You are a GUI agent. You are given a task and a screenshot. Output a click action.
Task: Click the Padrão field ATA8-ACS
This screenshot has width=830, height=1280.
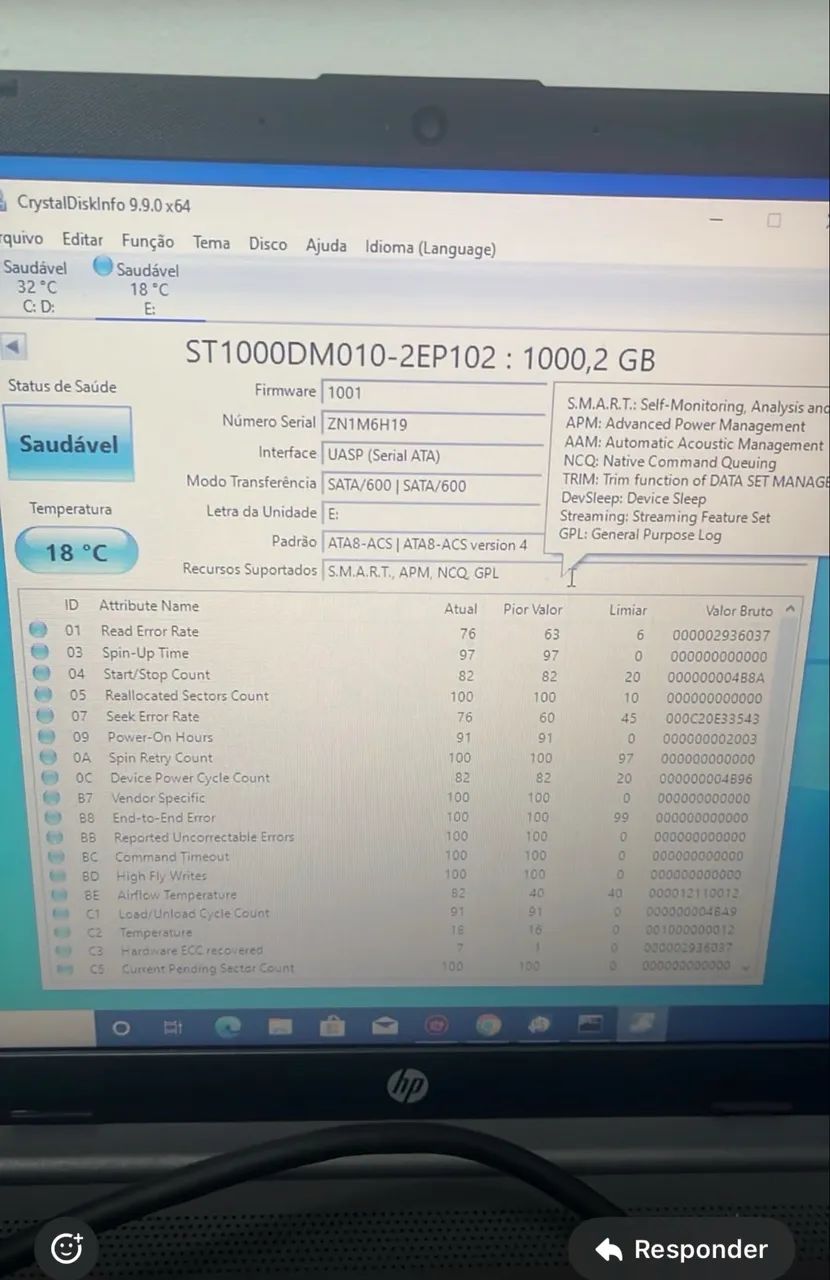433,544
